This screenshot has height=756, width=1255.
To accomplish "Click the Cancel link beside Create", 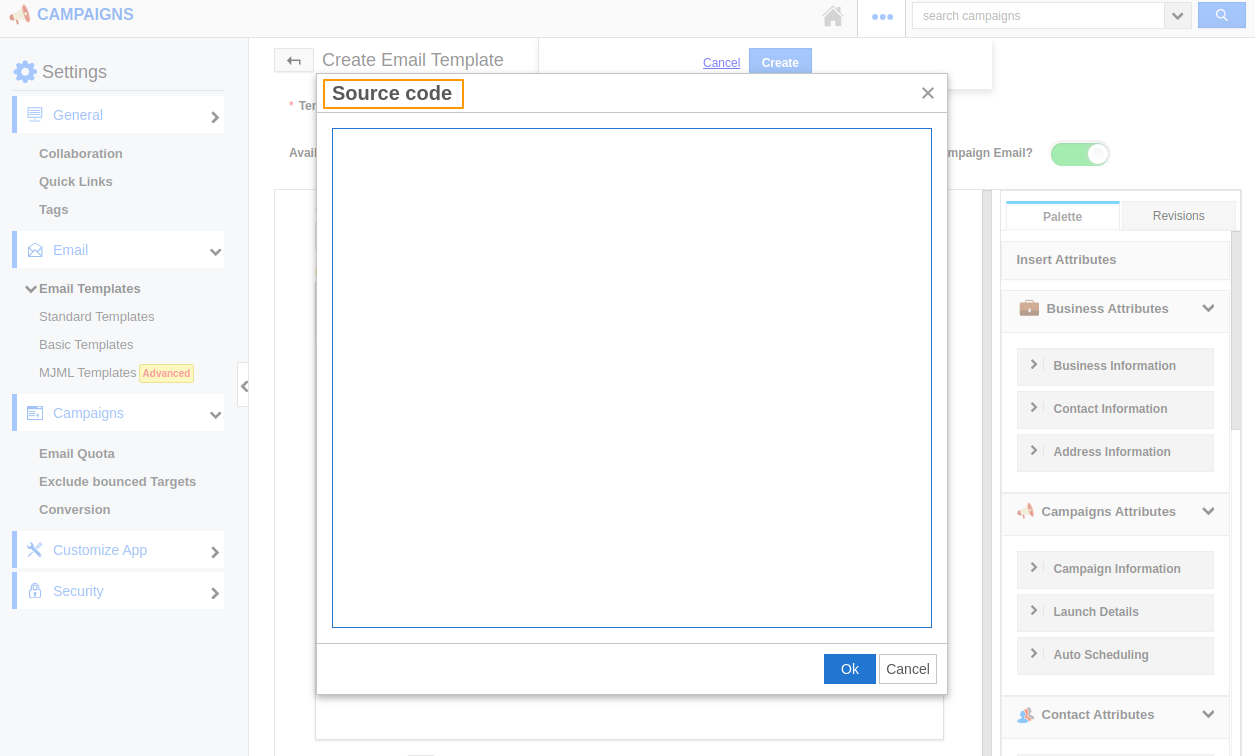I will click(721, 62).
